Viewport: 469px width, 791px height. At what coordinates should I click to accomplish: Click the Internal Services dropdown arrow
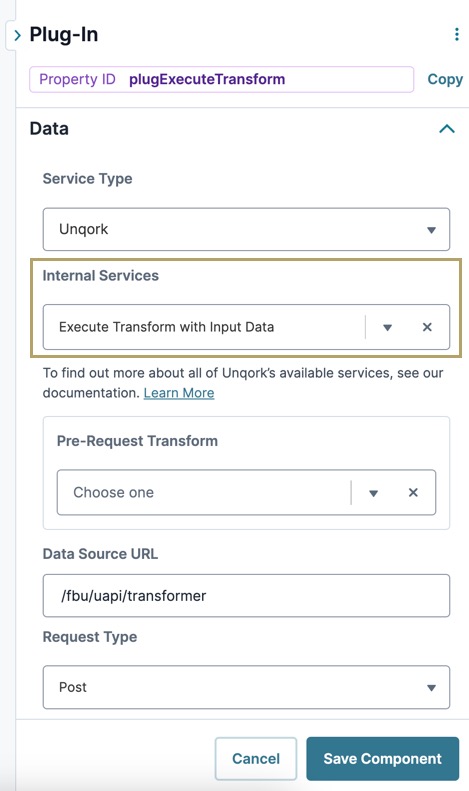click(387, 327)
